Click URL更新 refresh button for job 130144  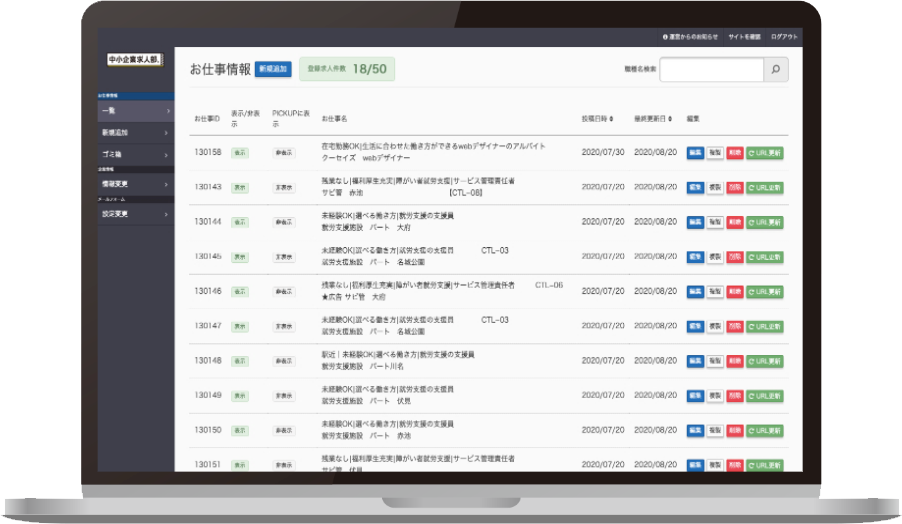(765, 222)
